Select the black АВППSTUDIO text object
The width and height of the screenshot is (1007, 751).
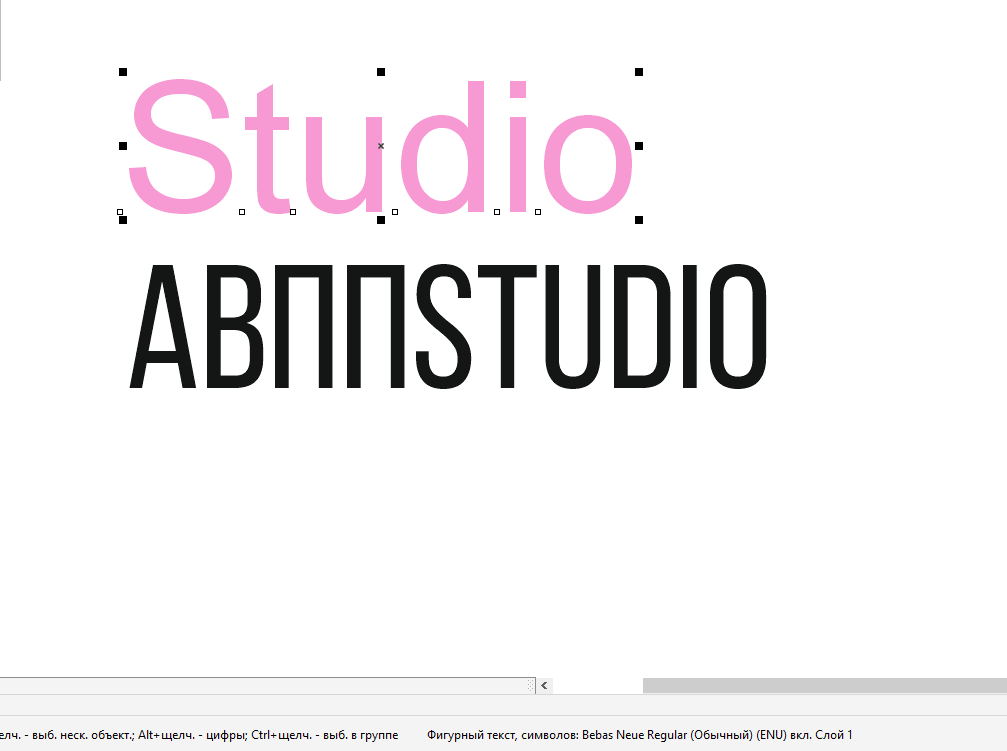click(448, 326)
